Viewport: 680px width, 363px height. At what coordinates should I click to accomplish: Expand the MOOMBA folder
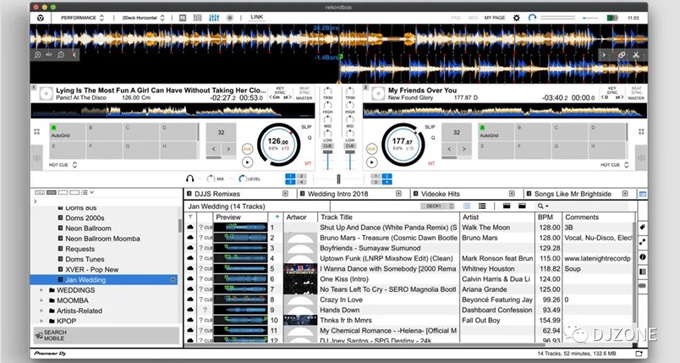(42, 301)
